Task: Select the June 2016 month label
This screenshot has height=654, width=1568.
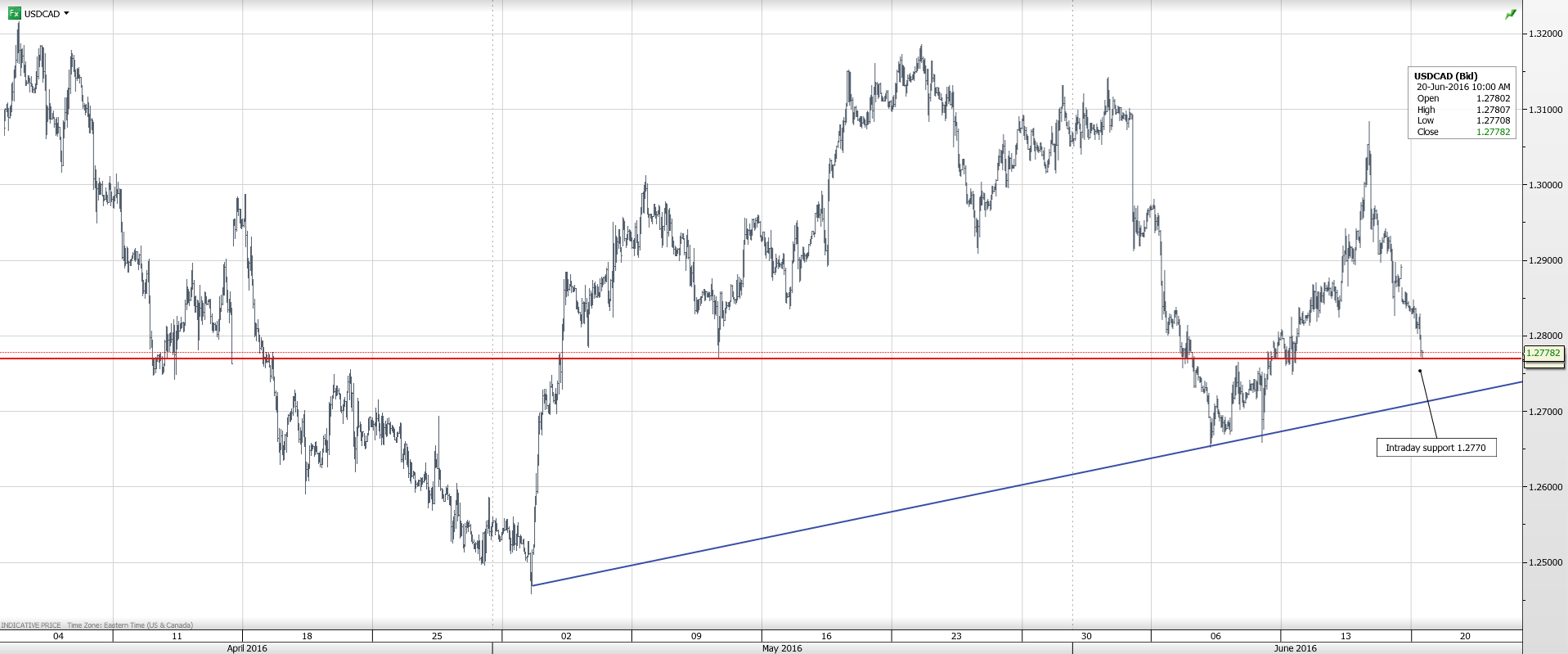Action: (1296, 648)
